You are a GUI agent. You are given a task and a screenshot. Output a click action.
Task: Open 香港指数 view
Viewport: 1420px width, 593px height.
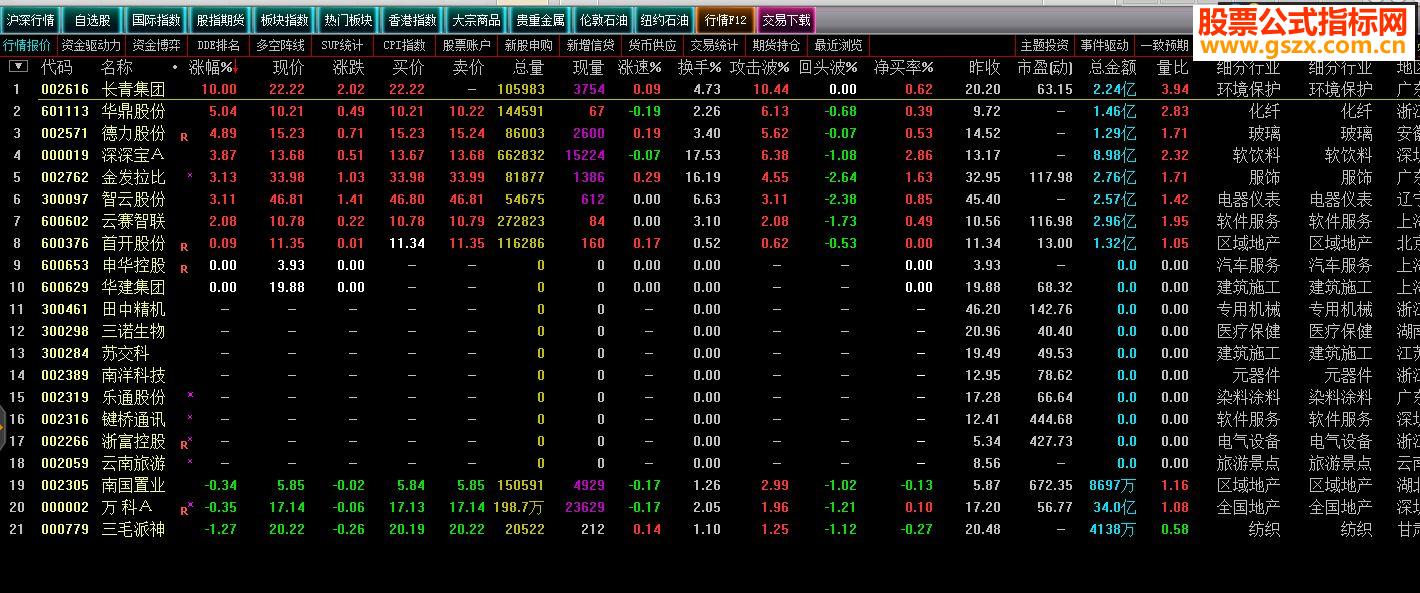(x=412, y=20)
